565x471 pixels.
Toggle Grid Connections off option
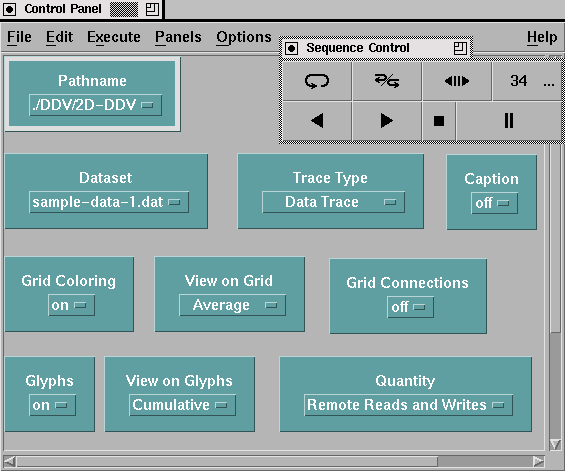pos(410,307)
